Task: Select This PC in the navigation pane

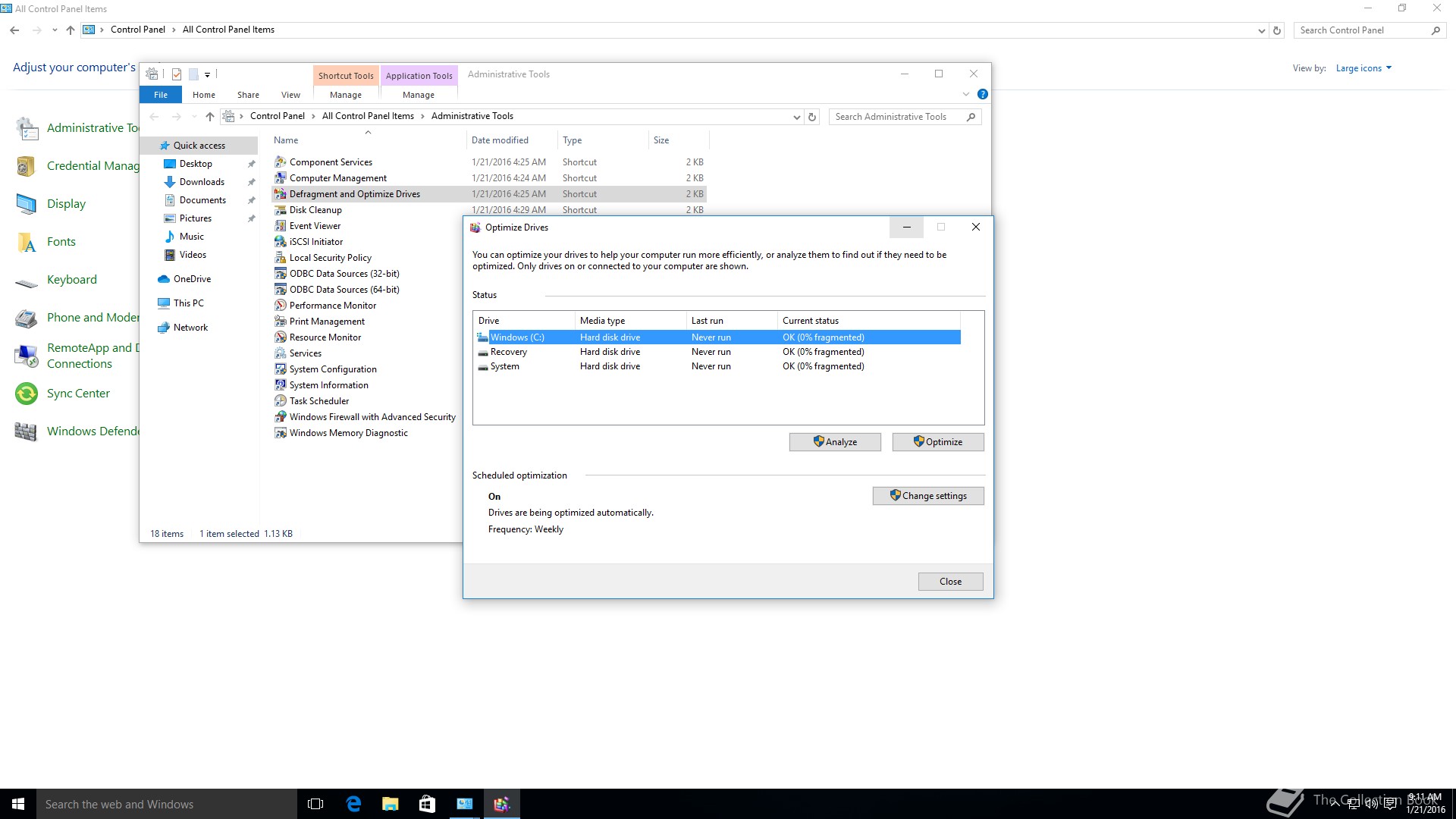Action: [189, 303]
